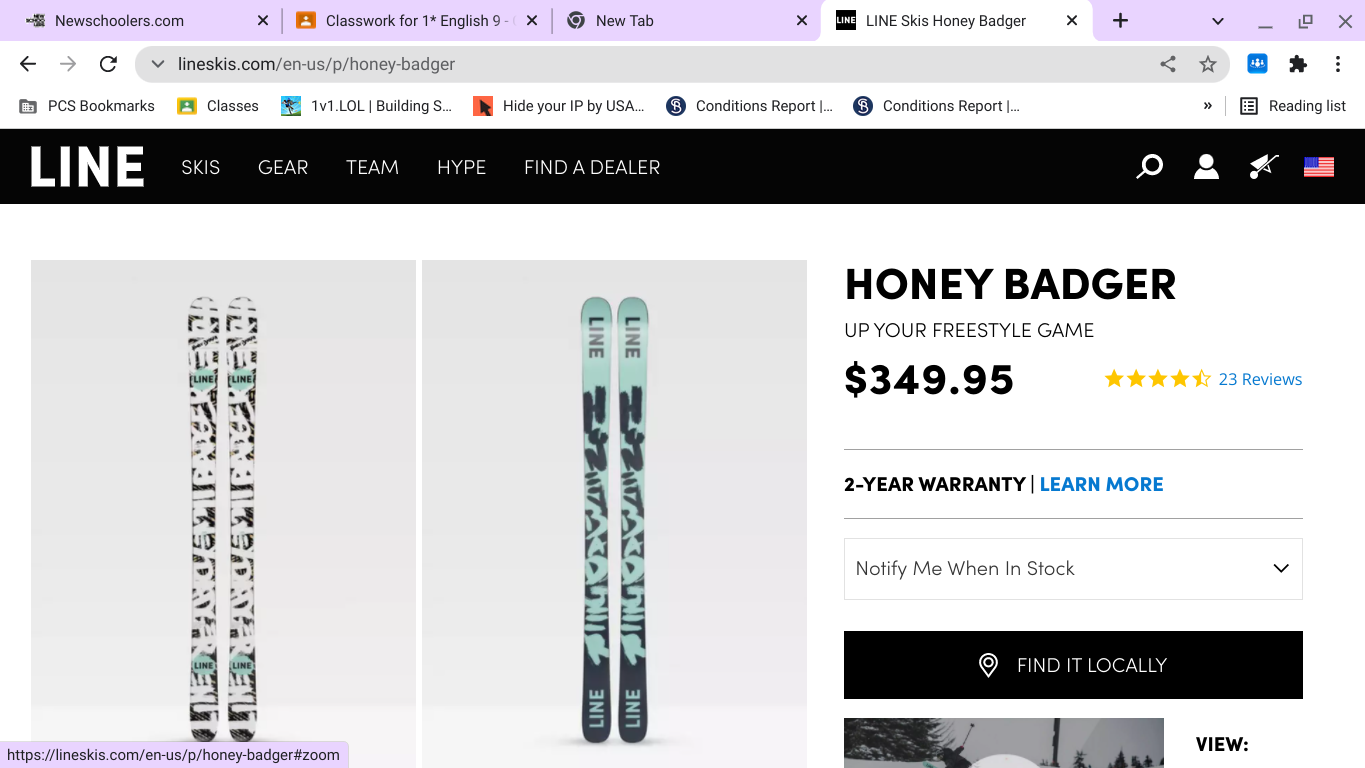Click the share page icon in address bar
This screenshot has width=1365, height=768.
click(x=1168, y=64)
